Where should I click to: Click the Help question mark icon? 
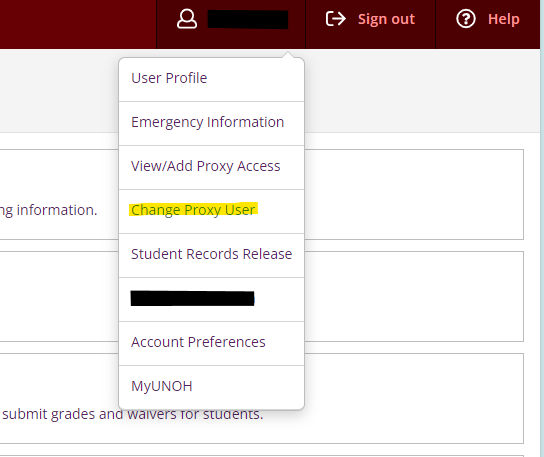tap(466, 19)
